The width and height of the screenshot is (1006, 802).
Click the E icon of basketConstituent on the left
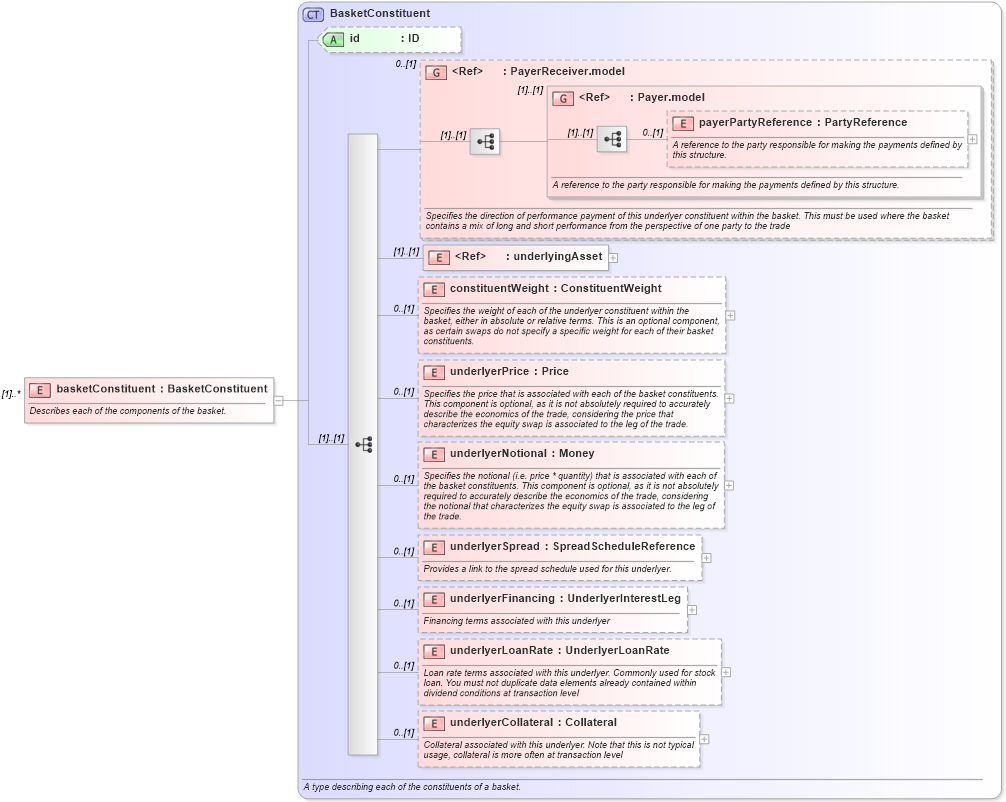click(38, 390)
